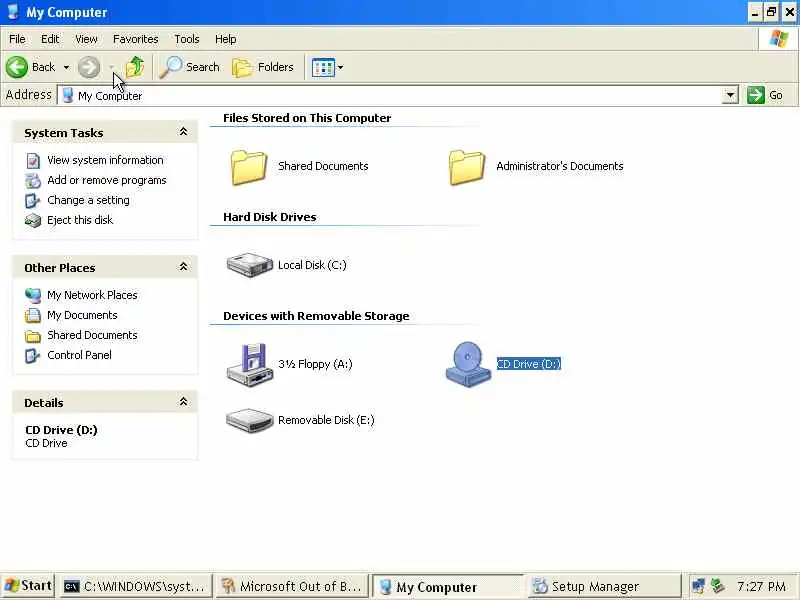Switch to C:\WINDOWS\syst... taskbar window
Image resolution: width=800 pixels, height=600 pixels.
(136, 586)
